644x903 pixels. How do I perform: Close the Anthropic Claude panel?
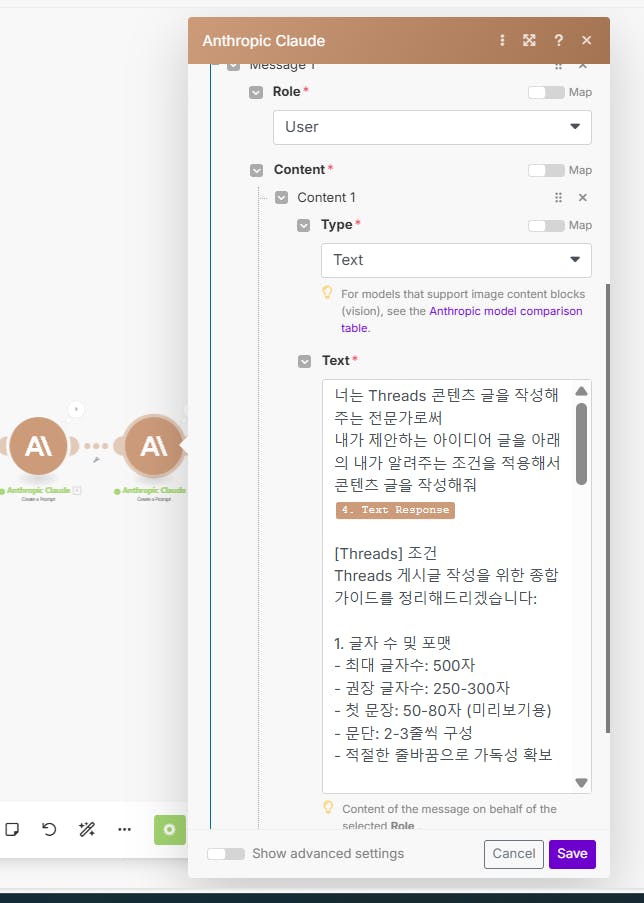pyautogui.click(x=586, y=40)
